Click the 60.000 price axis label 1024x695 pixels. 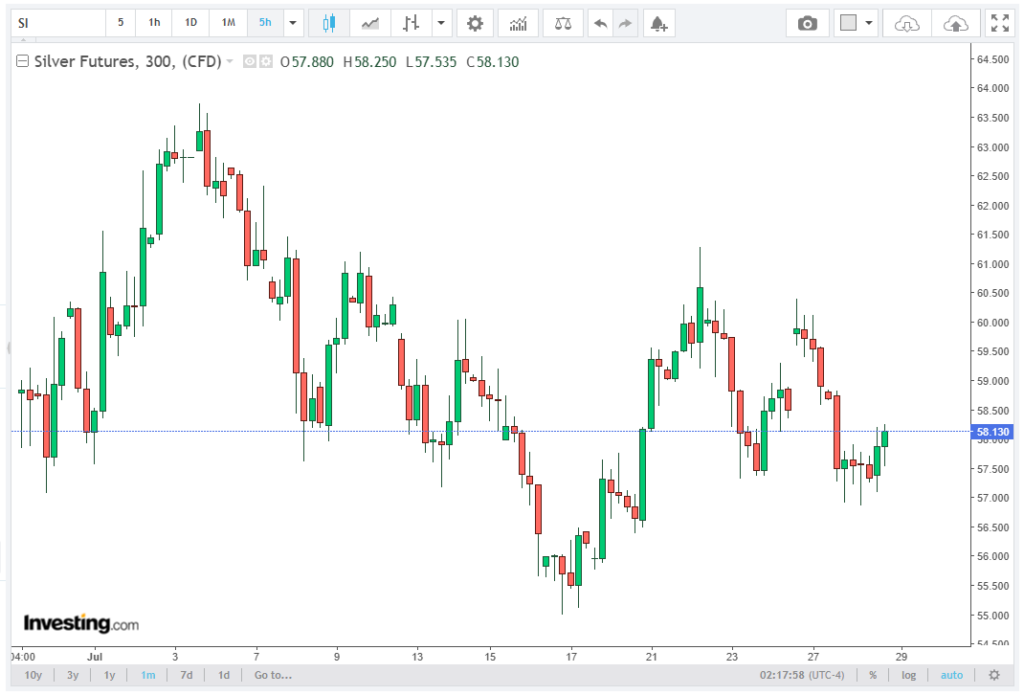tap(993, 323)
